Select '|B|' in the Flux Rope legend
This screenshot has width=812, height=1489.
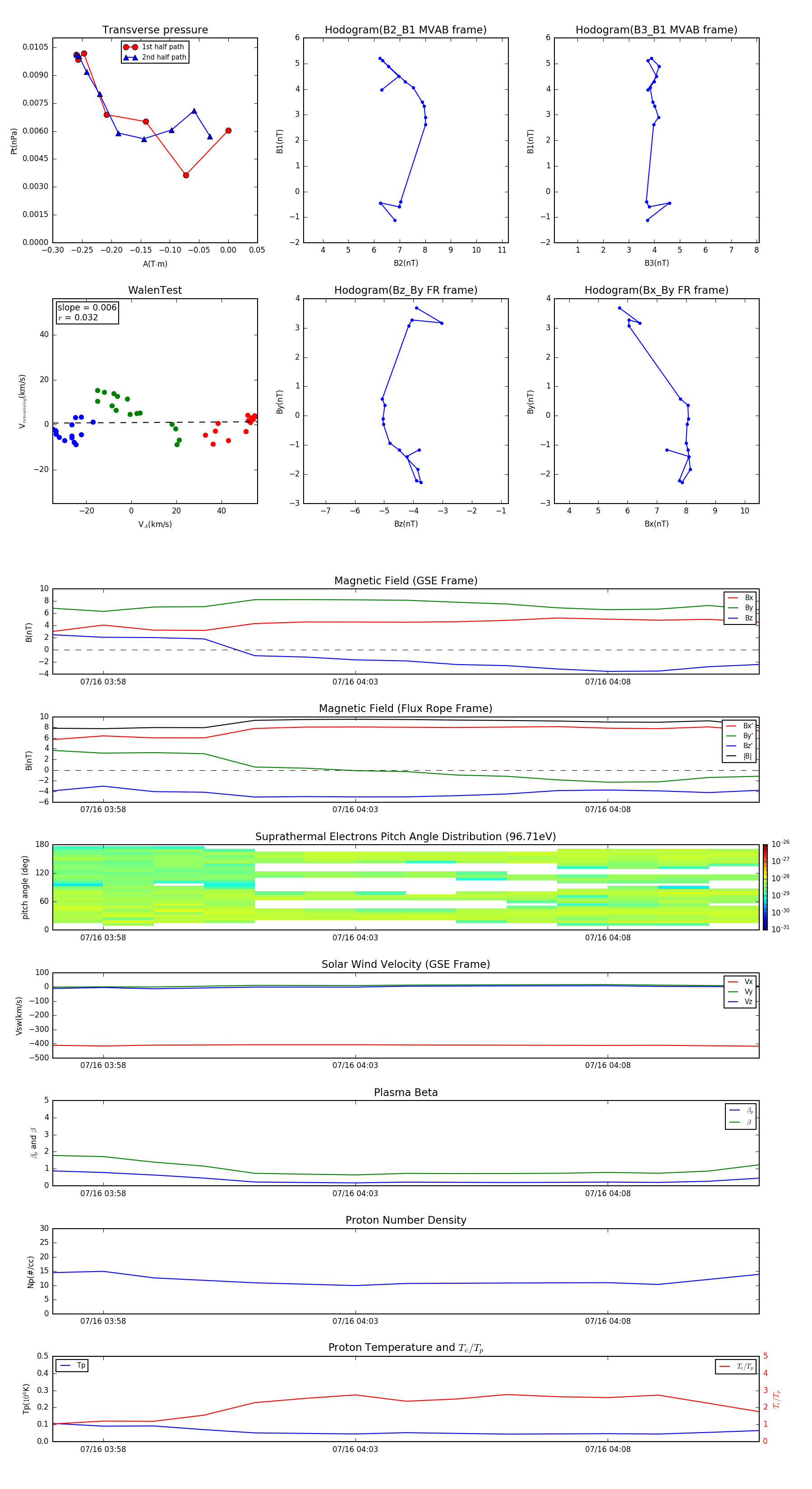(x=740, y=756)
